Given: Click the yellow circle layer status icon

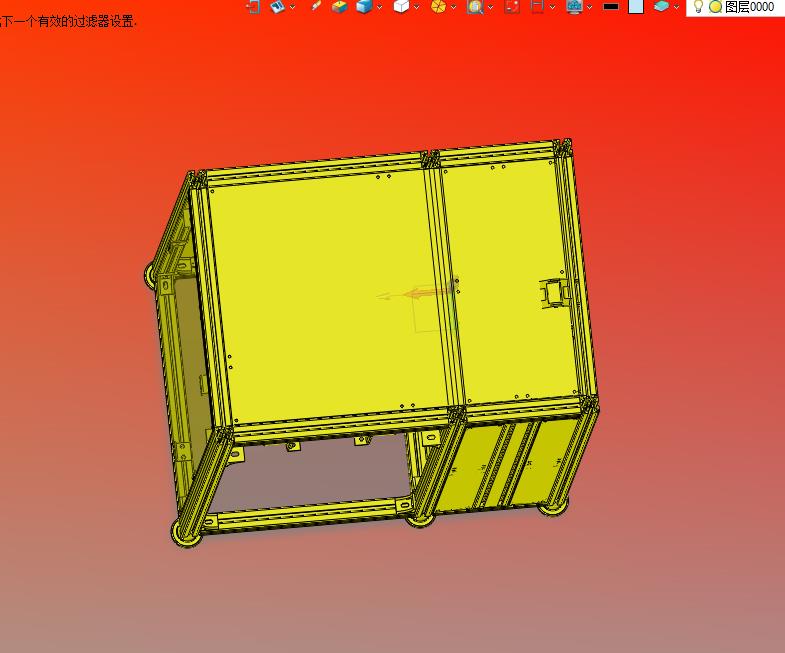Looking at the screenshot, I should [x=716, y=7].
